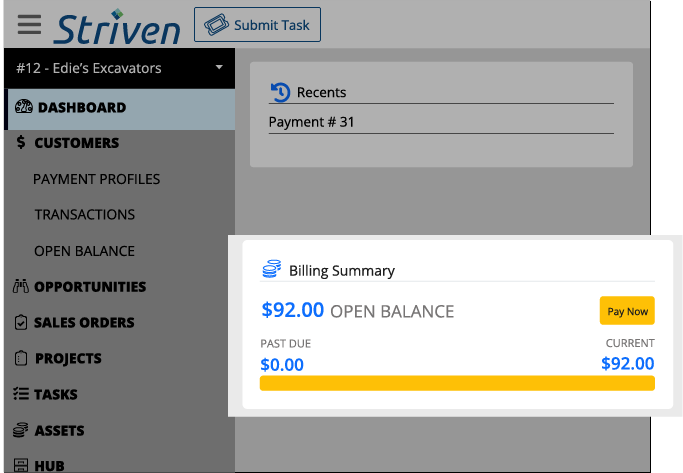The width and height of the screenshot is (683, 473).
Task: Click the Projects clipboard icon
Action: (20, 358)
